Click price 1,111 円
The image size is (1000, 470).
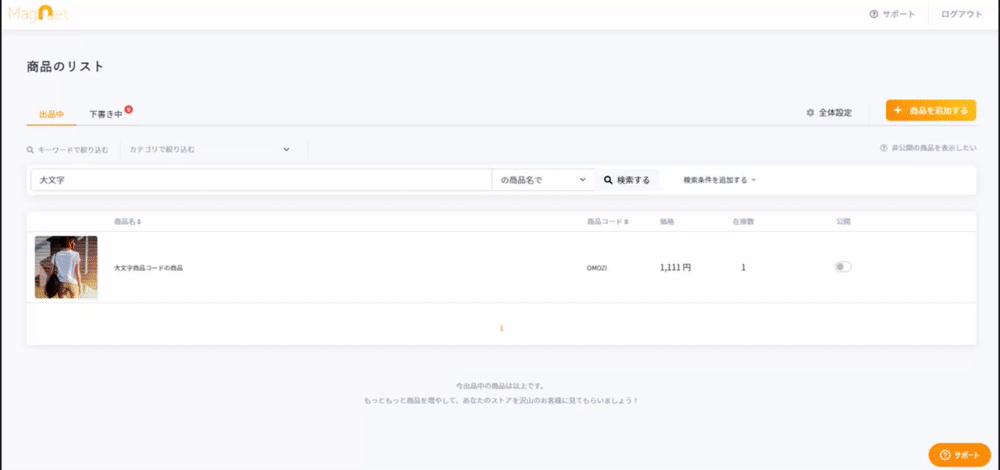675,268
